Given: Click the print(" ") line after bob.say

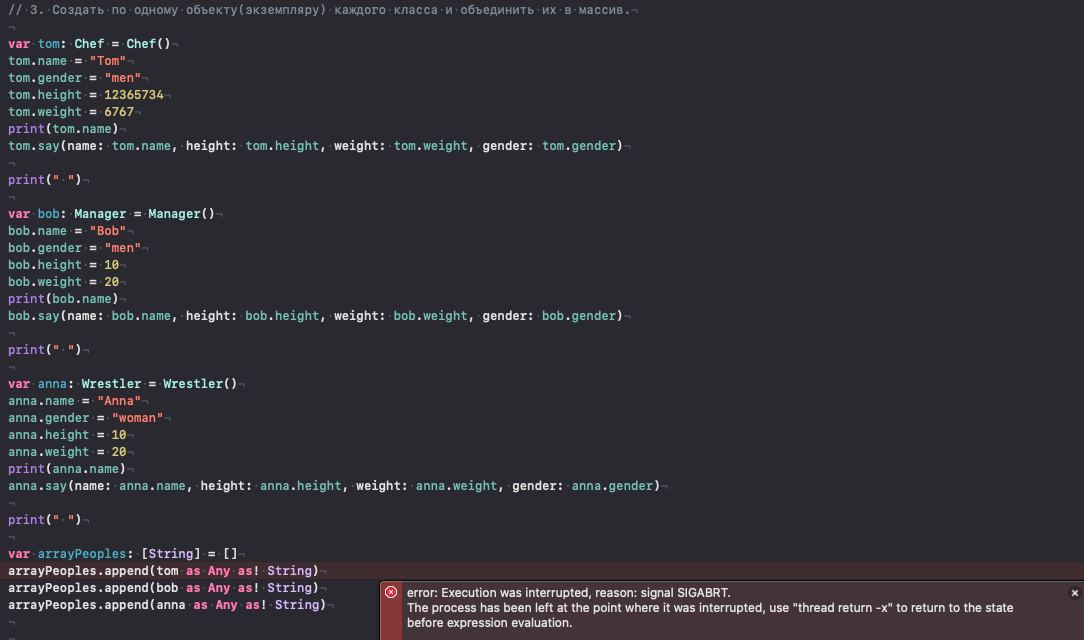Looking at the screenshot, I should pos(45,350).
